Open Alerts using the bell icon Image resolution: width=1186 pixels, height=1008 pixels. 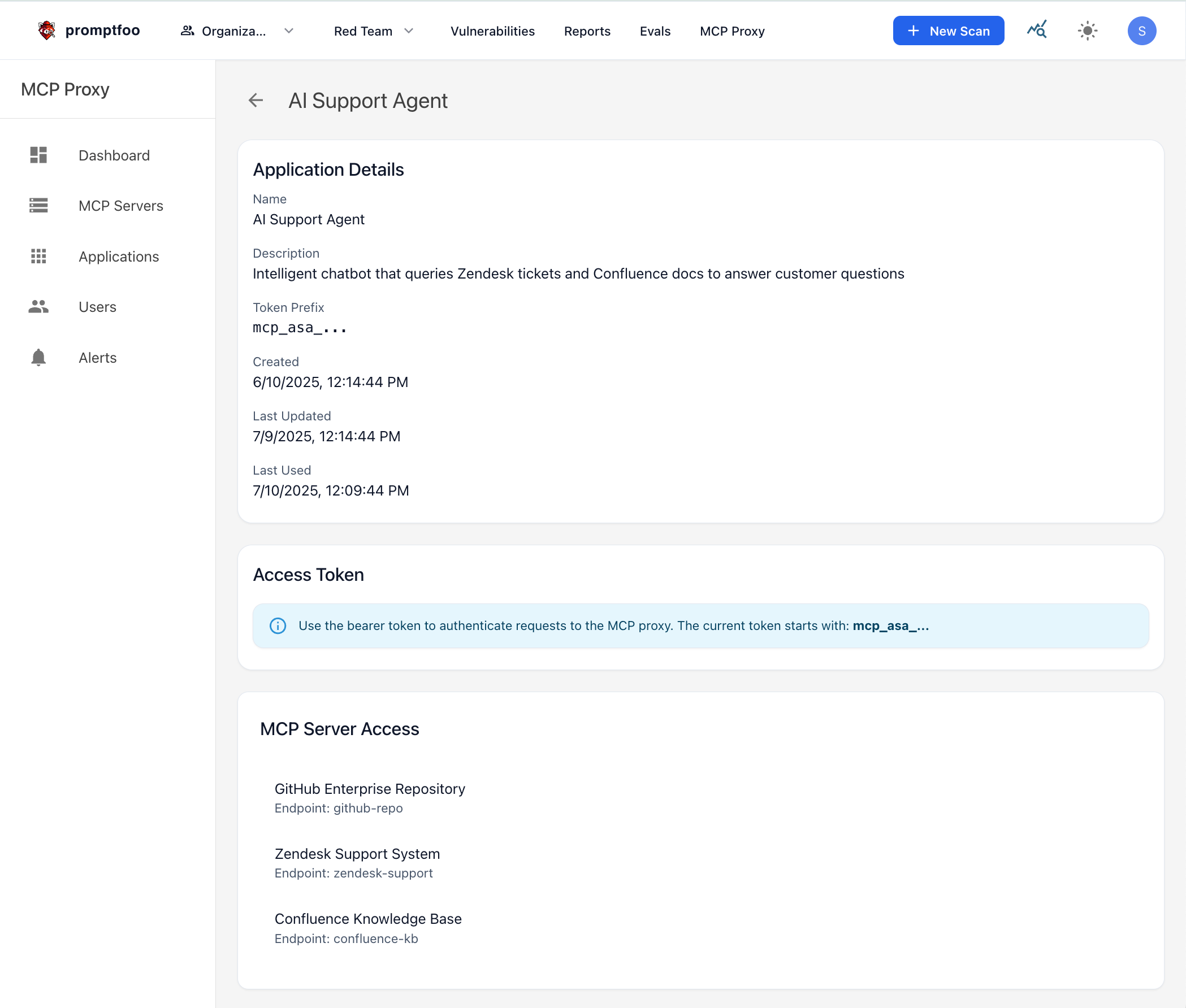pyautogui.click(x=38, y=358)
